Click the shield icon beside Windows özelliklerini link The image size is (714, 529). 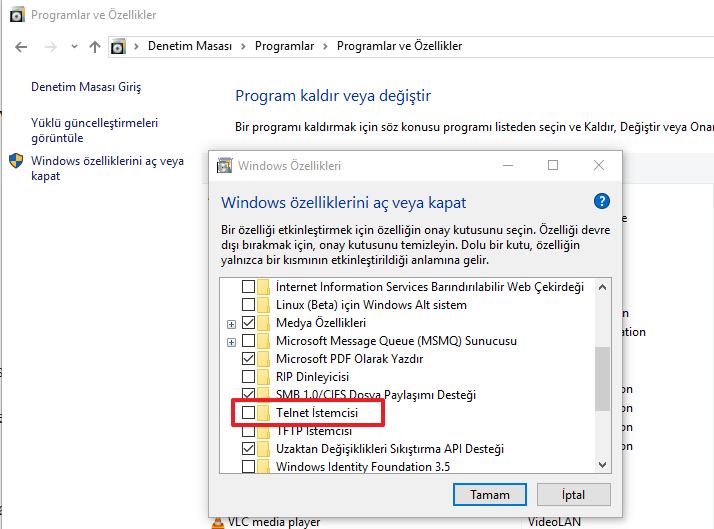[16, 161]
